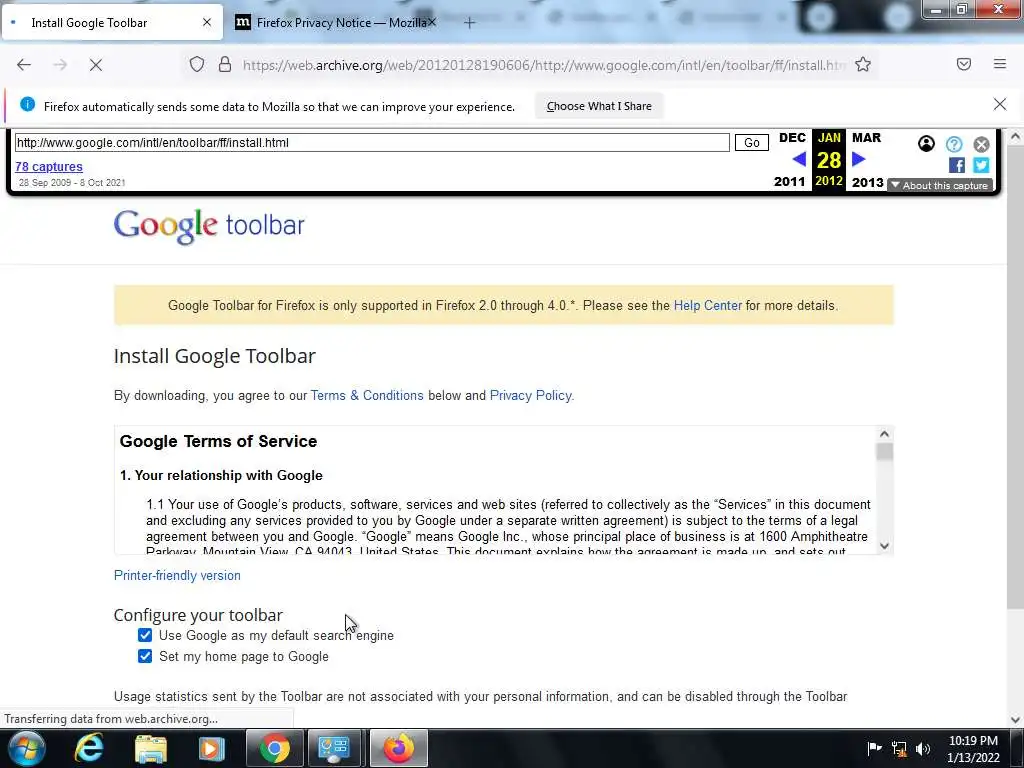Image resolution: width=1024 pixels, height=768 pixels.
Task: Switch to Firefox Privacy Notice tab
Action: (x=336, y=23)
